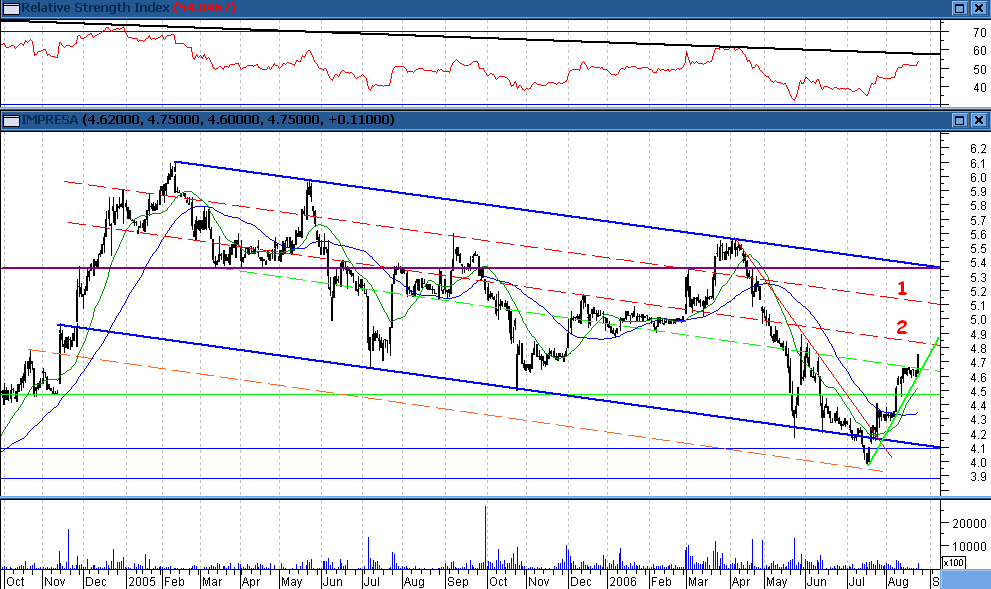Close the IMPRESA price pane

pos(979,120)
